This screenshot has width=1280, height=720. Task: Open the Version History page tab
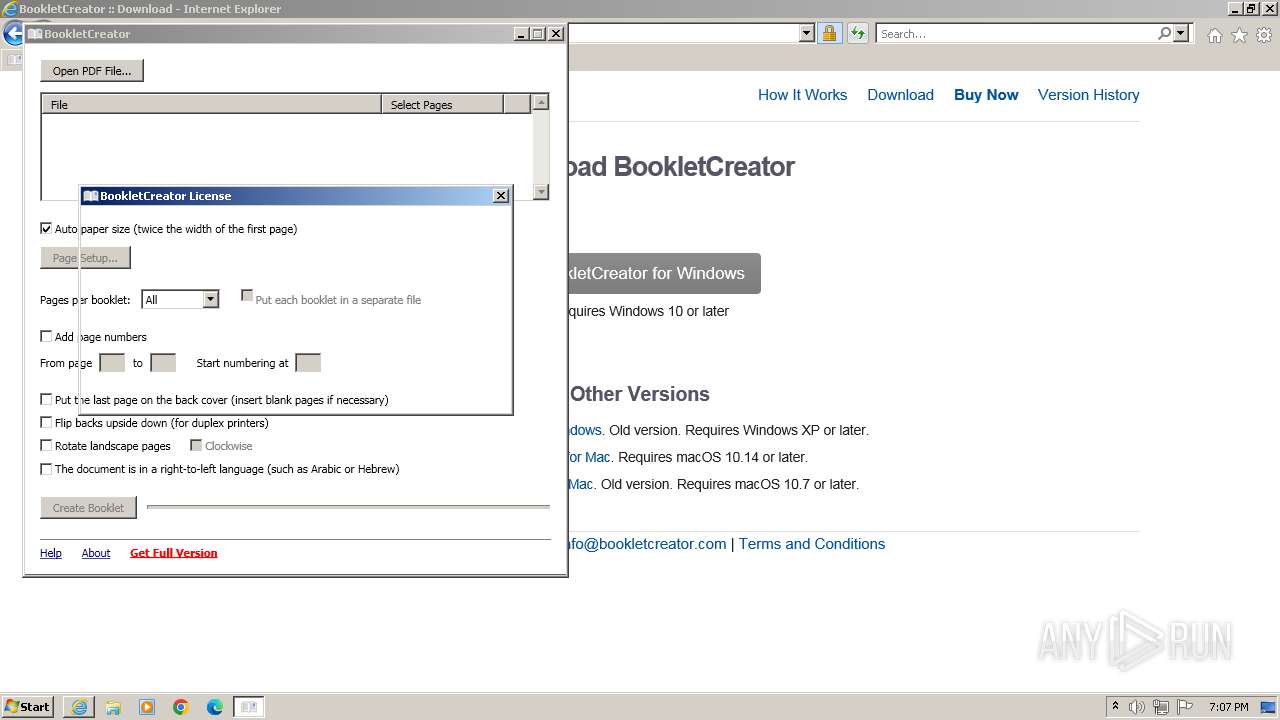click(1088, 95)
